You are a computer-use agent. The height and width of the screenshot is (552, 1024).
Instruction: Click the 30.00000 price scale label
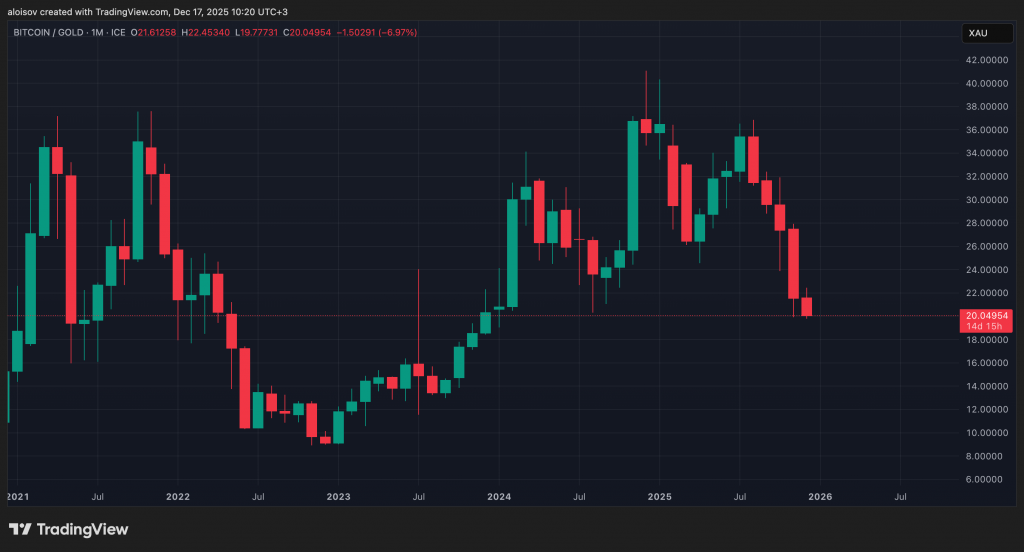[x=986, y=200]
